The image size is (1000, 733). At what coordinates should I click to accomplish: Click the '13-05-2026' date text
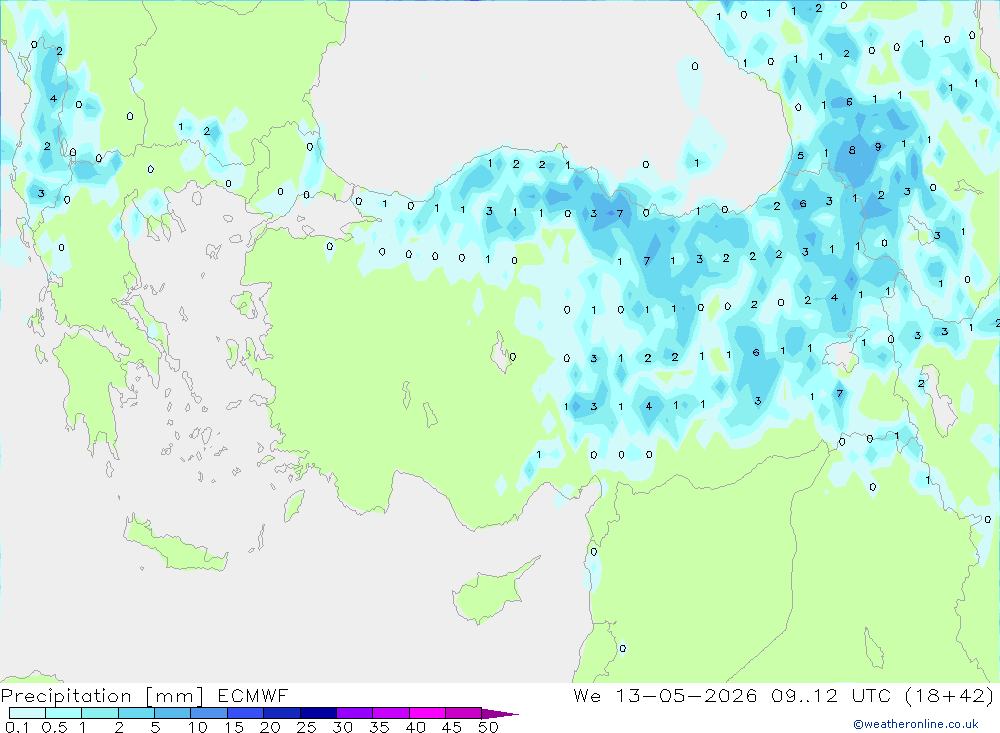687,696
